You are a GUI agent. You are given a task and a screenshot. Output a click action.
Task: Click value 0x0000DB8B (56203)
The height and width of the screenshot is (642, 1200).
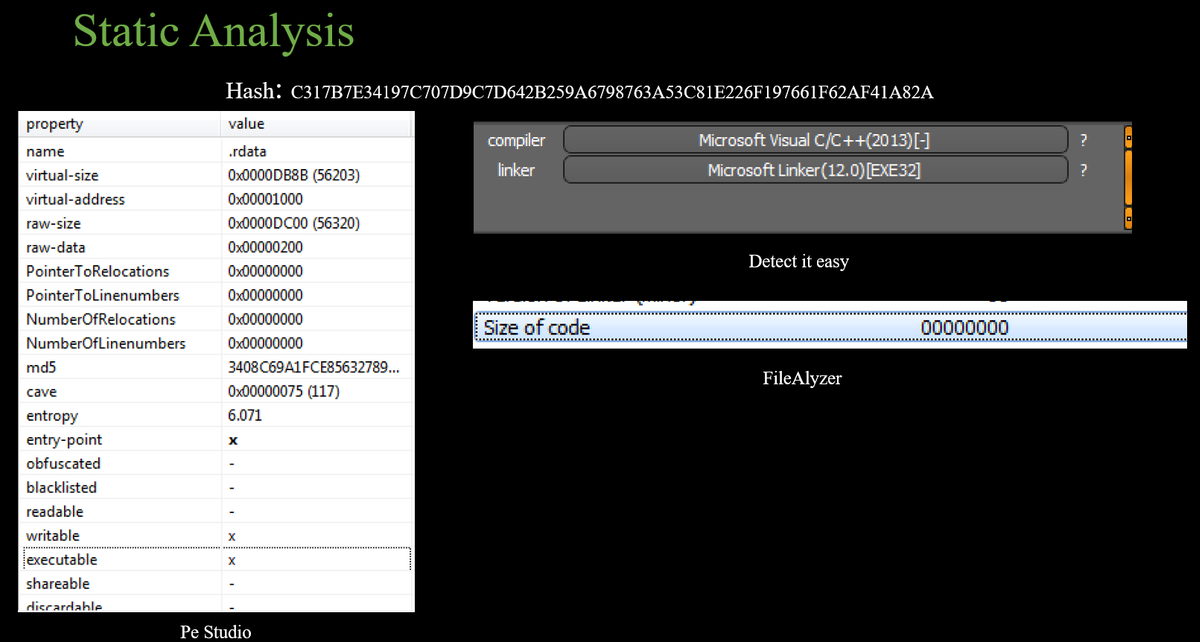tap(293, 176)
